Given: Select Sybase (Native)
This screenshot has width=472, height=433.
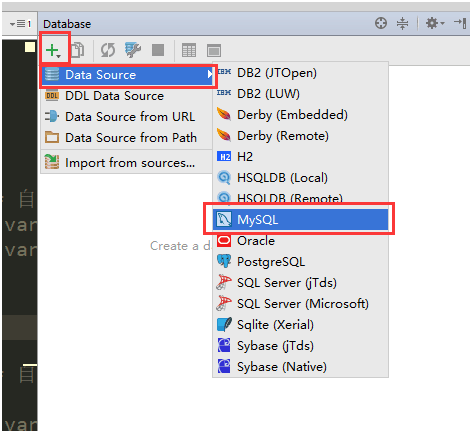Looking at the screenshot, I should pos(300,367).
